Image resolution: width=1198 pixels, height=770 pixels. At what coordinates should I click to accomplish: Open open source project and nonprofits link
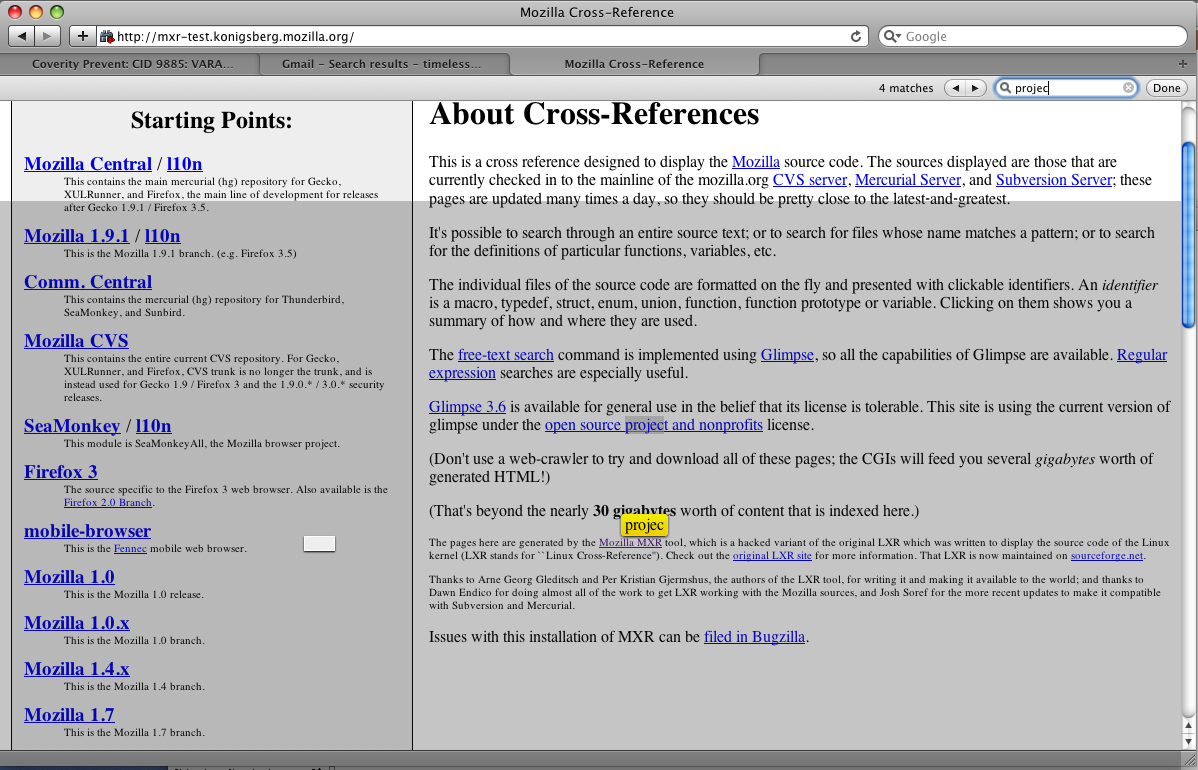coord(653,425)
